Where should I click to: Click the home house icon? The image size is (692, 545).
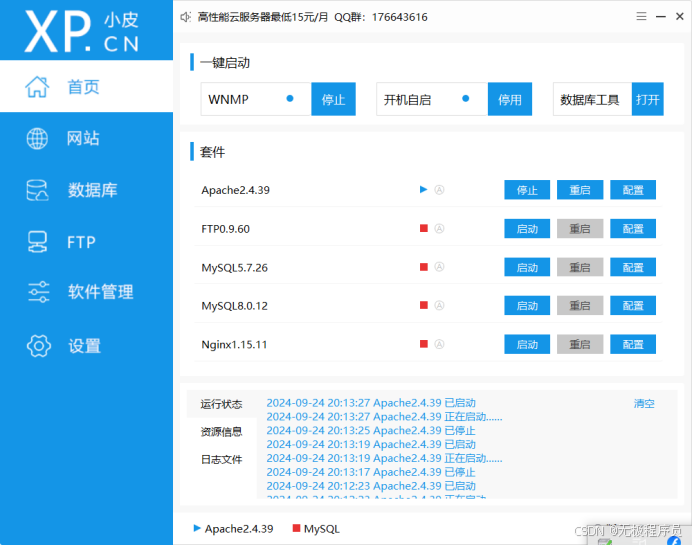37,86
